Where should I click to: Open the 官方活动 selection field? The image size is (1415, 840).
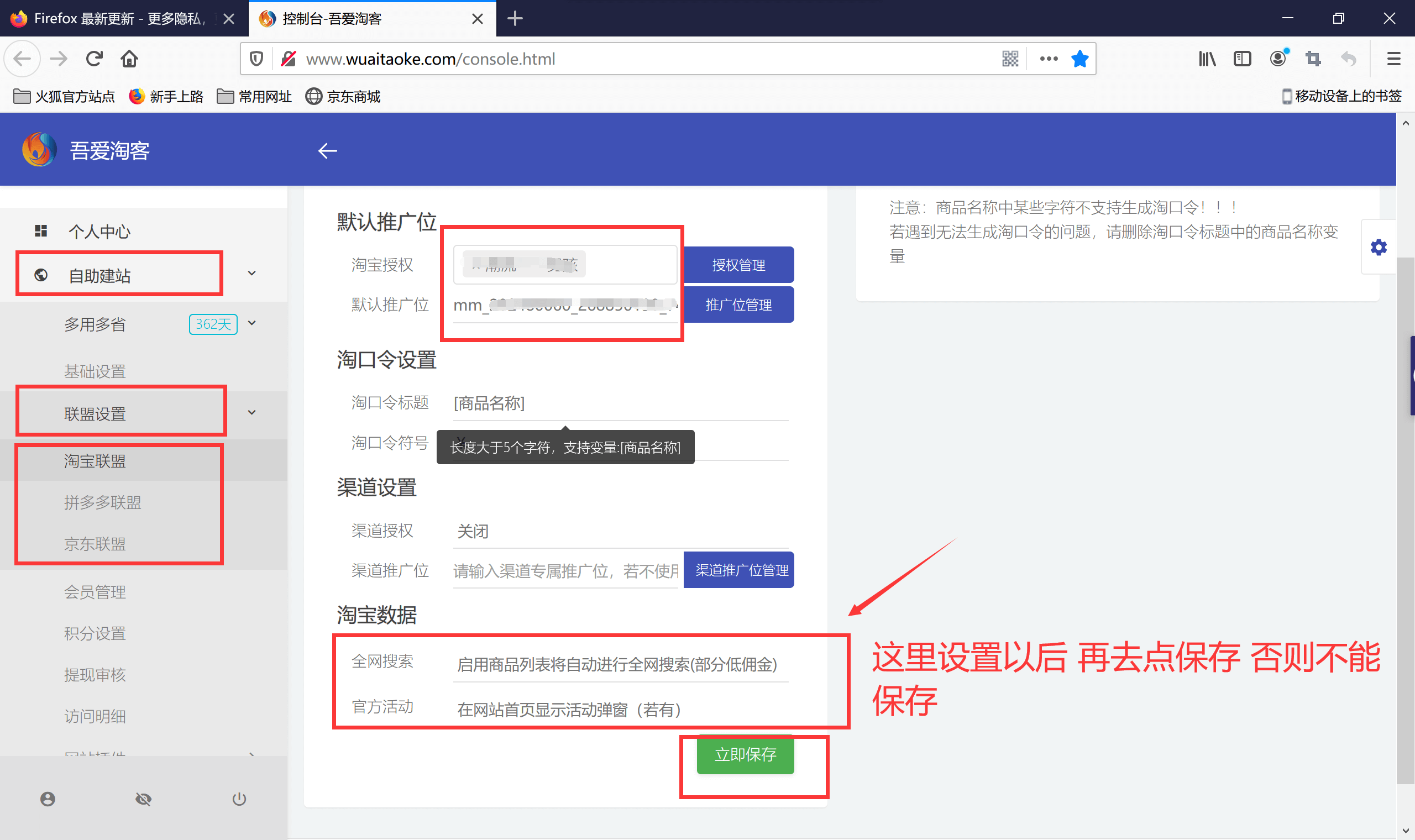[x=620, y=709]
